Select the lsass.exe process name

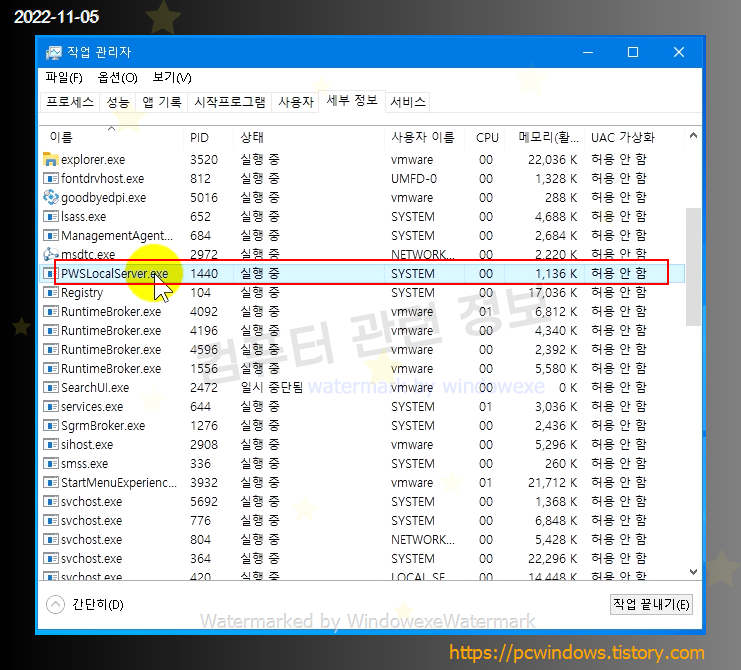(x=84, y=216)
